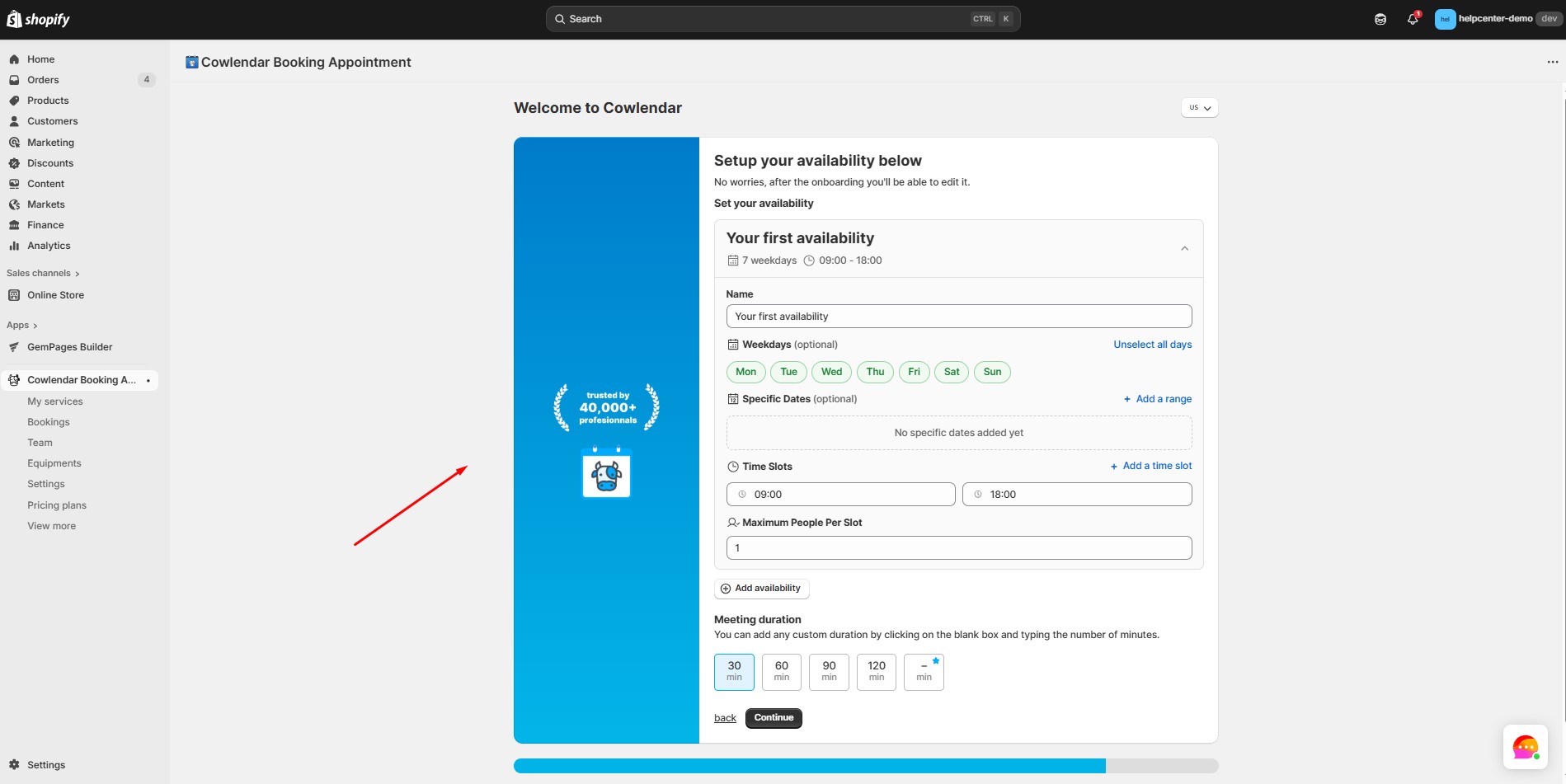The image size is (1566, 784).
Task: Click the Settings gear icon at bottom
Action: 14,765
